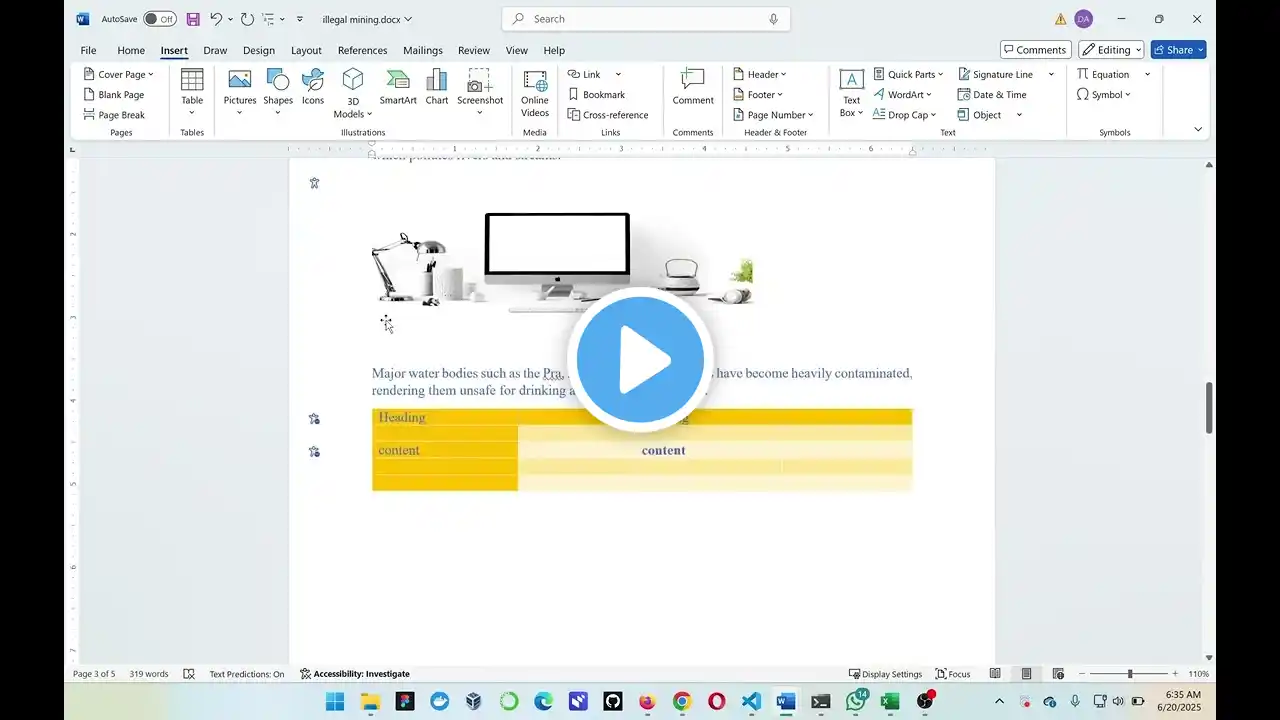Screen dimensions: 1280x720
Task: Insert a Bookmark
Action: pyautogui.click(x=596, y=94)
